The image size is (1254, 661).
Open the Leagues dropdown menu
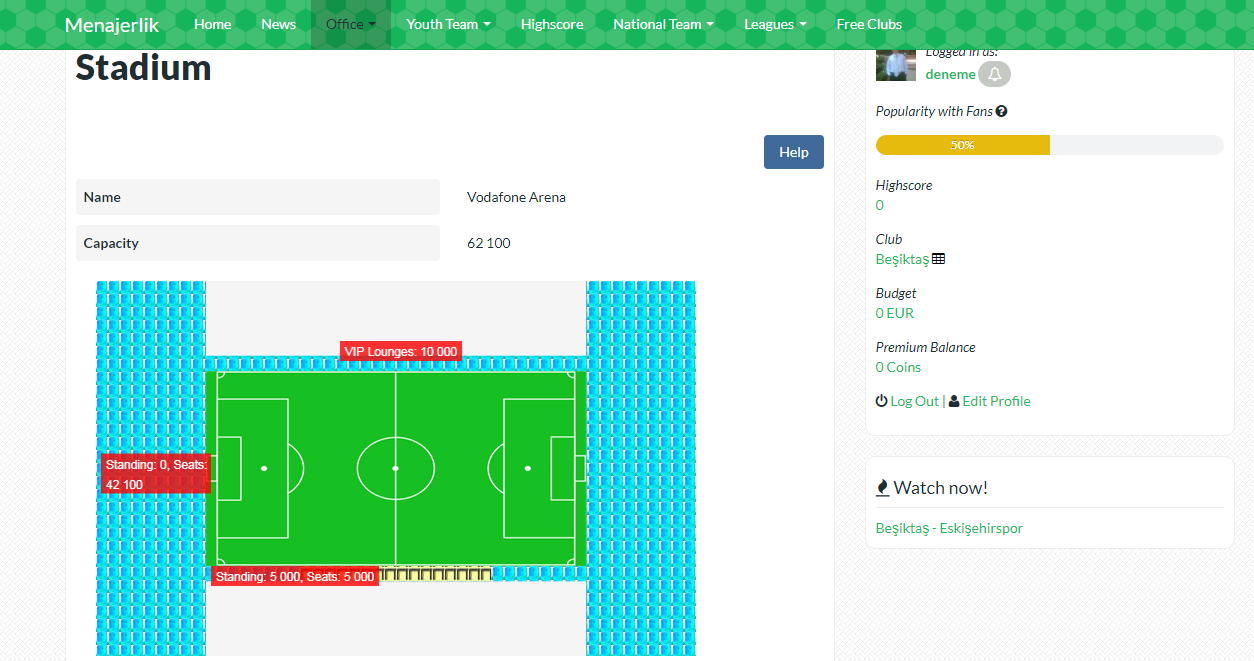pyautogui.click(x=775, y=24)
